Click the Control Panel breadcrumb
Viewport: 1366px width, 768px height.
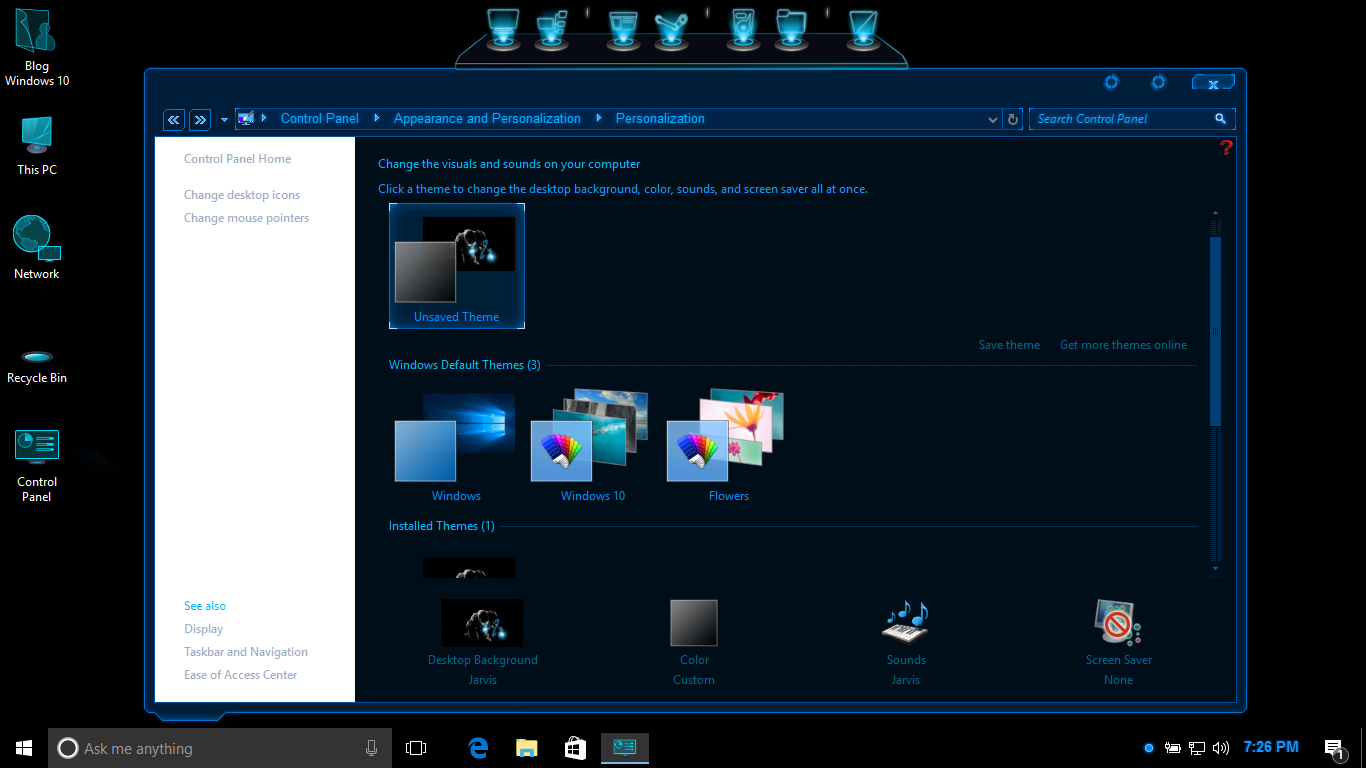click(x=320, y=118)
